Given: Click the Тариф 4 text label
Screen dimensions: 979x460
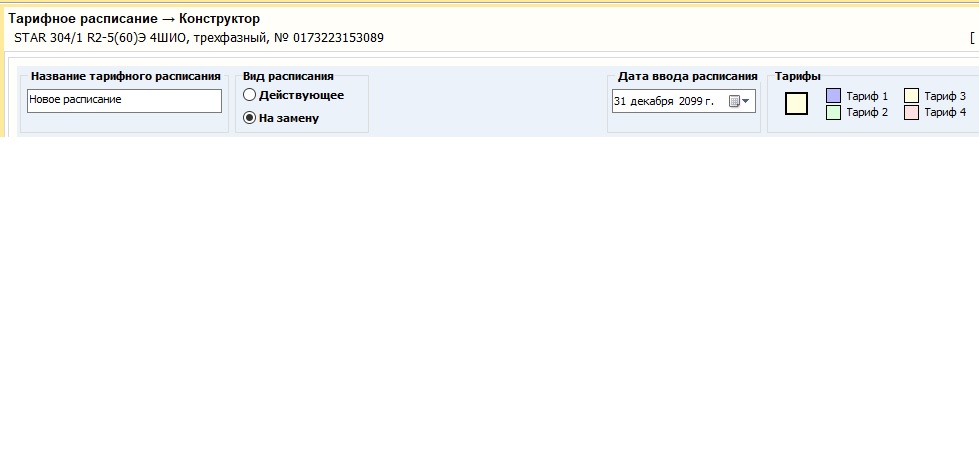Looking at the screenshot, I should 944,113.
